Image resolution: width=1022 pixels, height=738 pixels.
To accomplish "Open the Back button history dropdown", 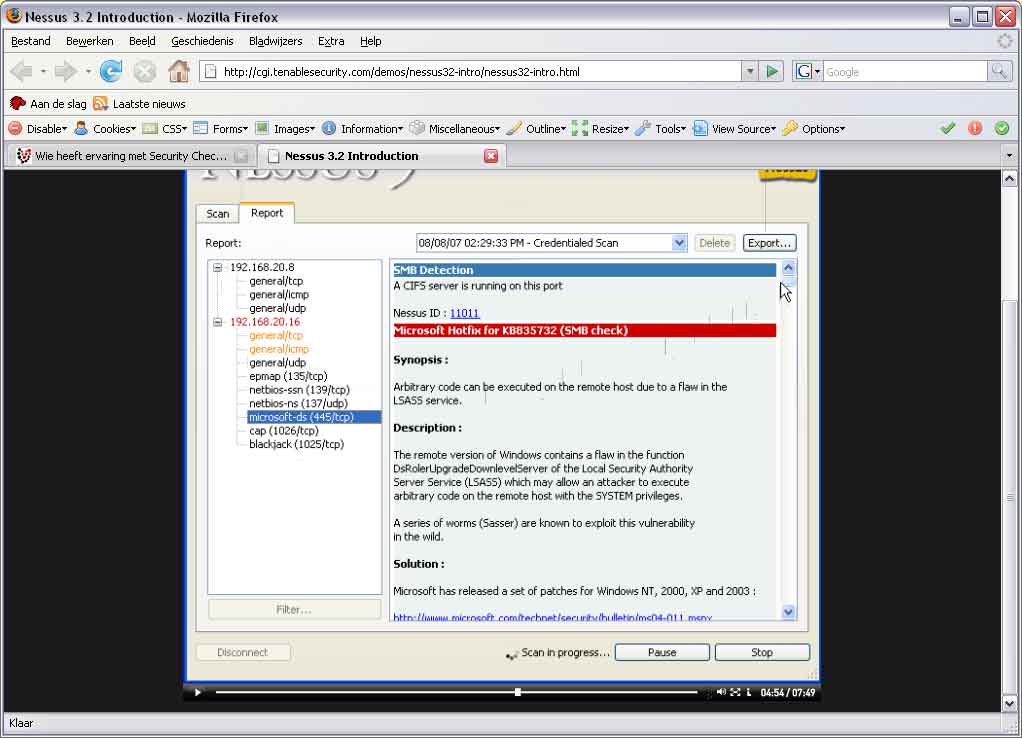I will point(43,71).
